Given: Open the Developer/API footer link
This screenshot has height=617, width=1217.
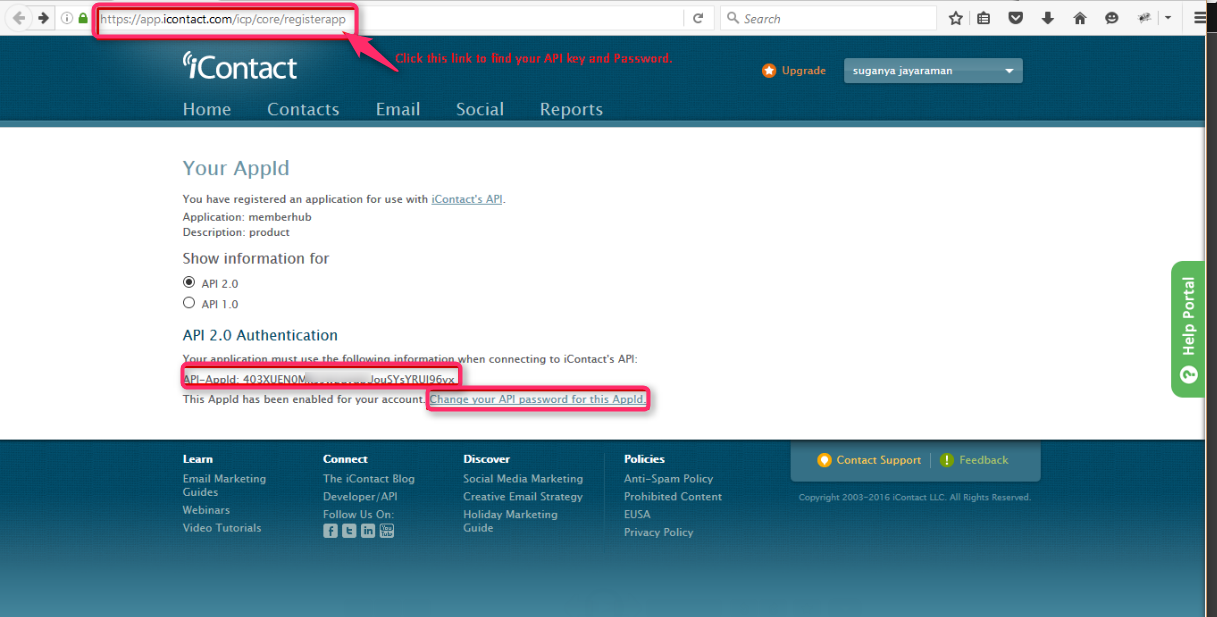Looking at the screenshot, I should tap(360, 497).
